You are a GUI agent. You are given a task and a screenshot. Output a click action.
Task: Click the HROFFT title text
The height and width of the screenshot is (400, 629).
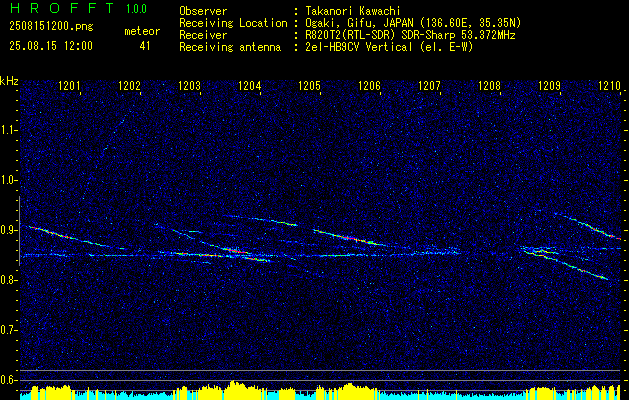[x=62, y=8]
